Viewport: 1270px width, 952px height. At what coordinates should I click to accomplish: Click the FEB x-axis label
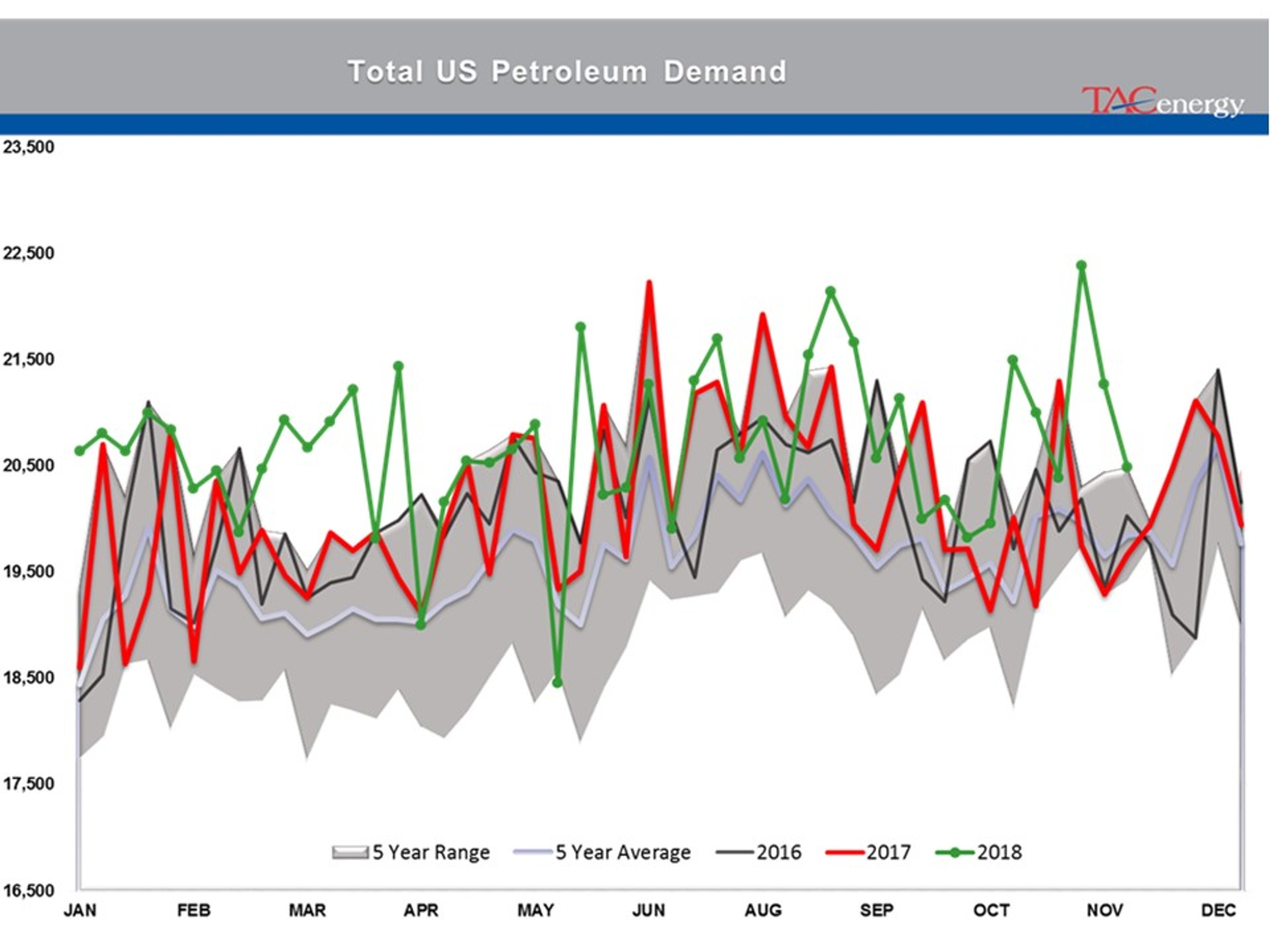194,911
